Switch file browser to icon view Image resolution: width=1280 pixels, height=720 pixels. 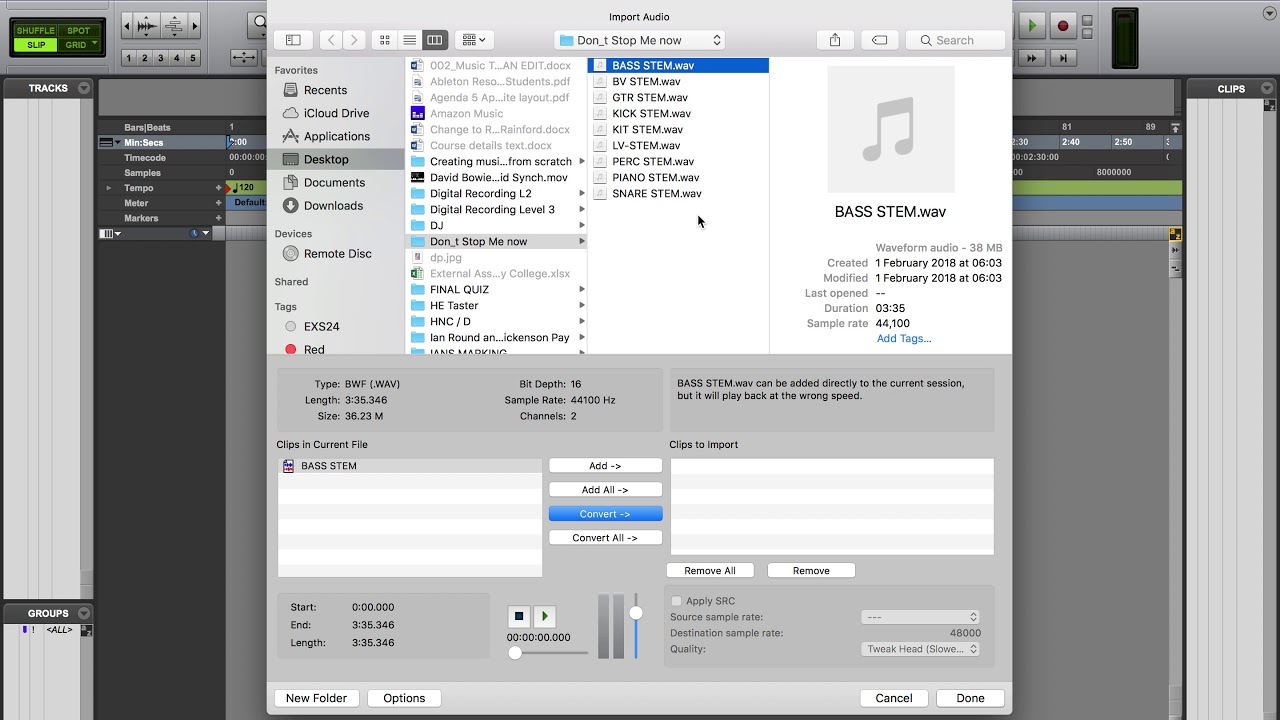385,40
